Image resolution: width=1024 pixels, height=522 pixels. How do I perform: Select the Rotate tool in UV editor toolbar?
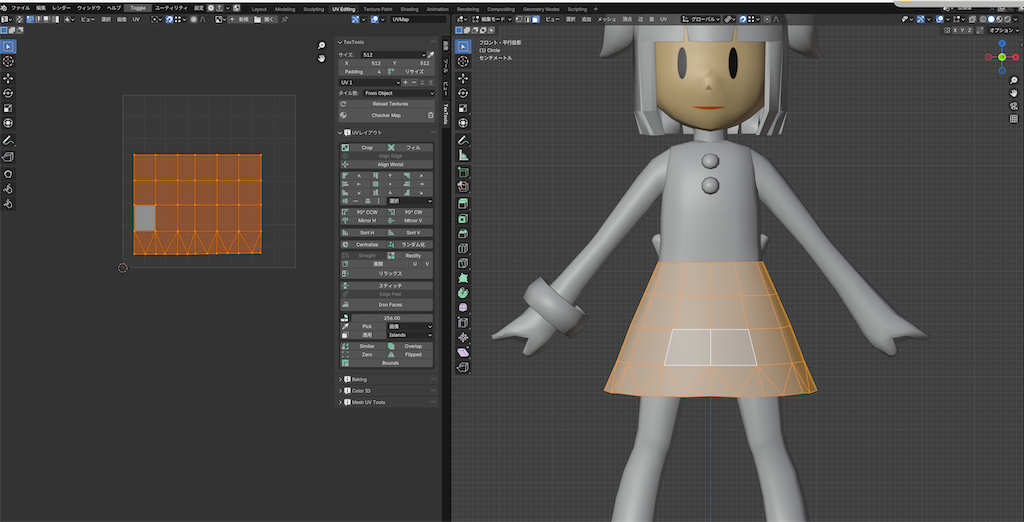[x=8, y=93]
